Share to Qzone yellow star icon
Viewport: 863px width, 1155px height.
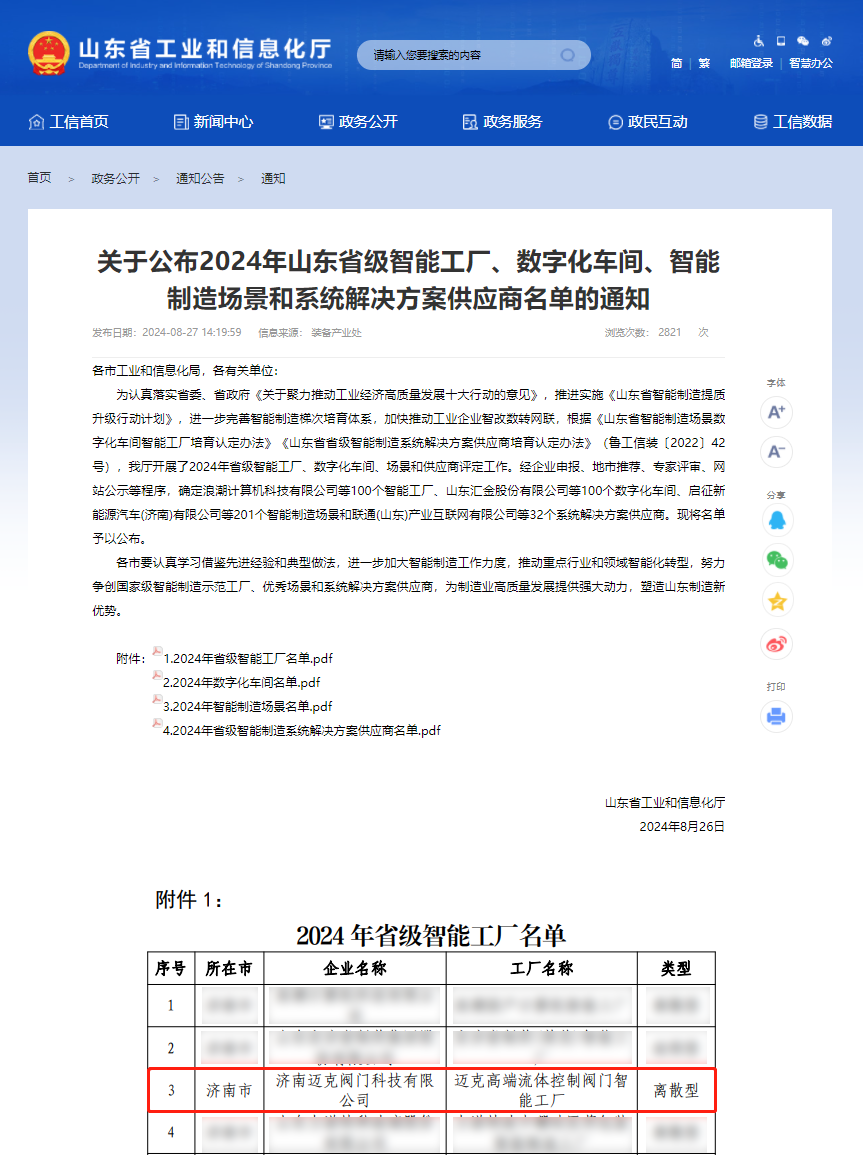pyautogui.click(x=776, y=601)
